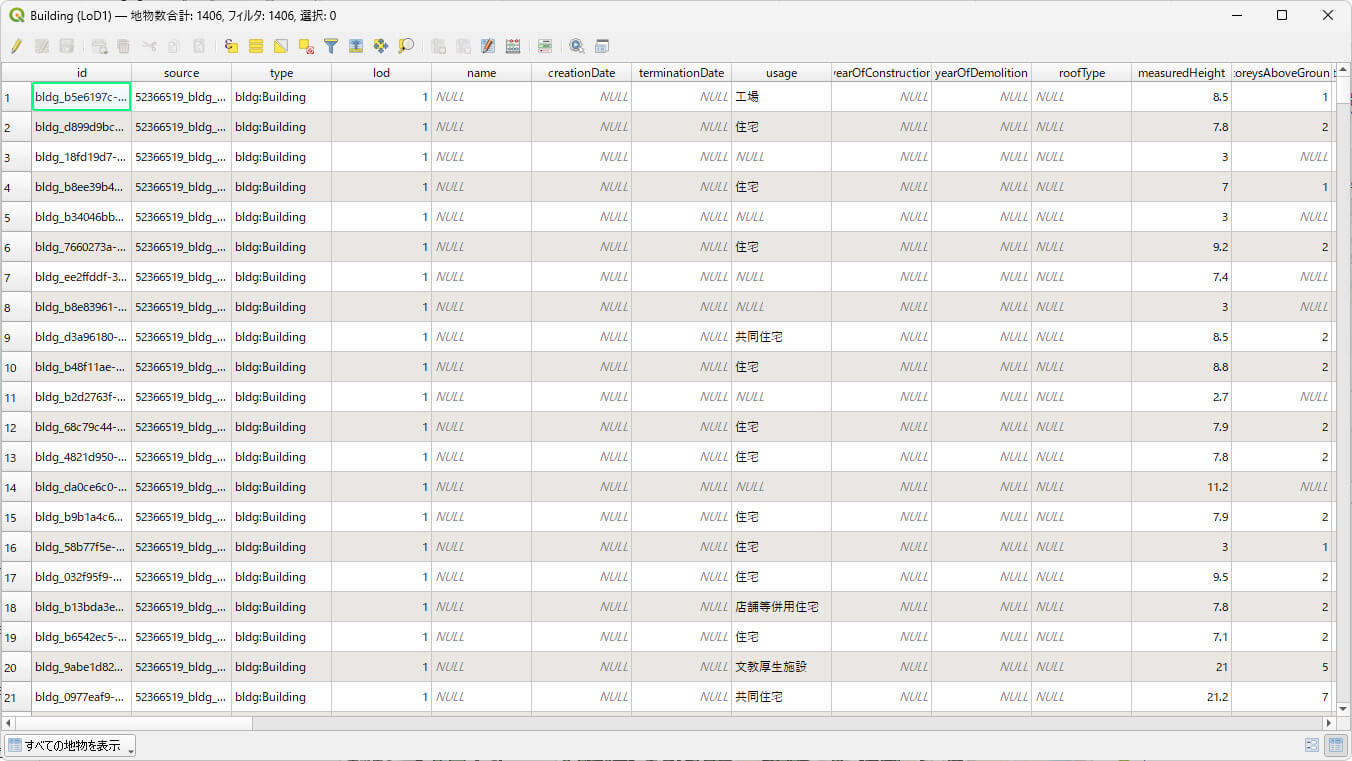Viewport: 1352px width, 761px height.
Task: Click the delete field icon
Action: pos(463,46)
